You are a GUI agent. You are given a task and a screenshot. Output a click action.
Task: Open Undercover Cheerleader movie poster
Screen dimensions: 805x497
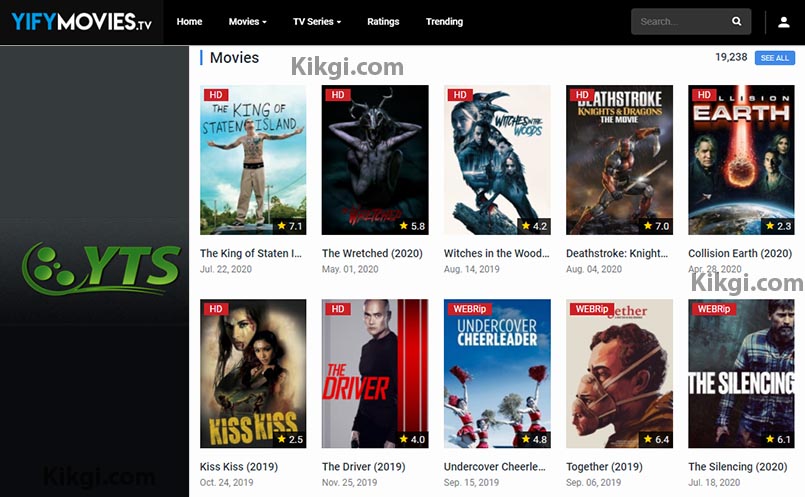click(497, 374)
